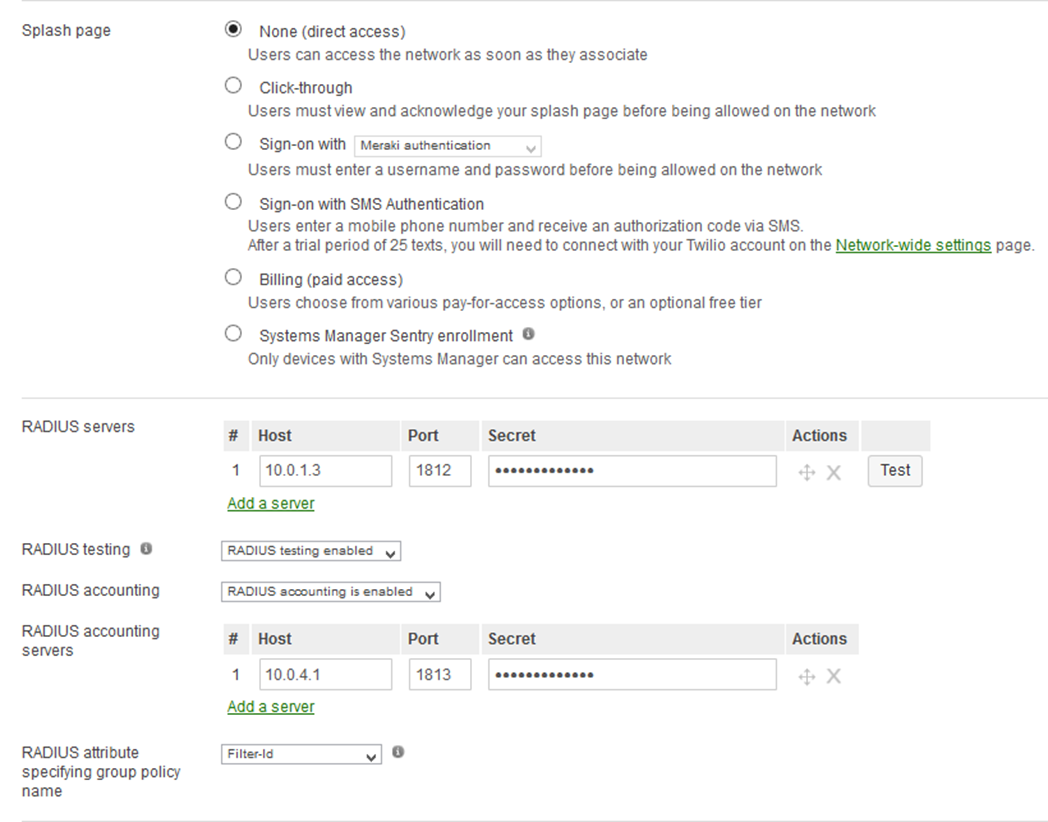Click the info icon next to Systems Manager Sentry enrollment
The height and width of the screenshot is (822, 1048).
528,333
